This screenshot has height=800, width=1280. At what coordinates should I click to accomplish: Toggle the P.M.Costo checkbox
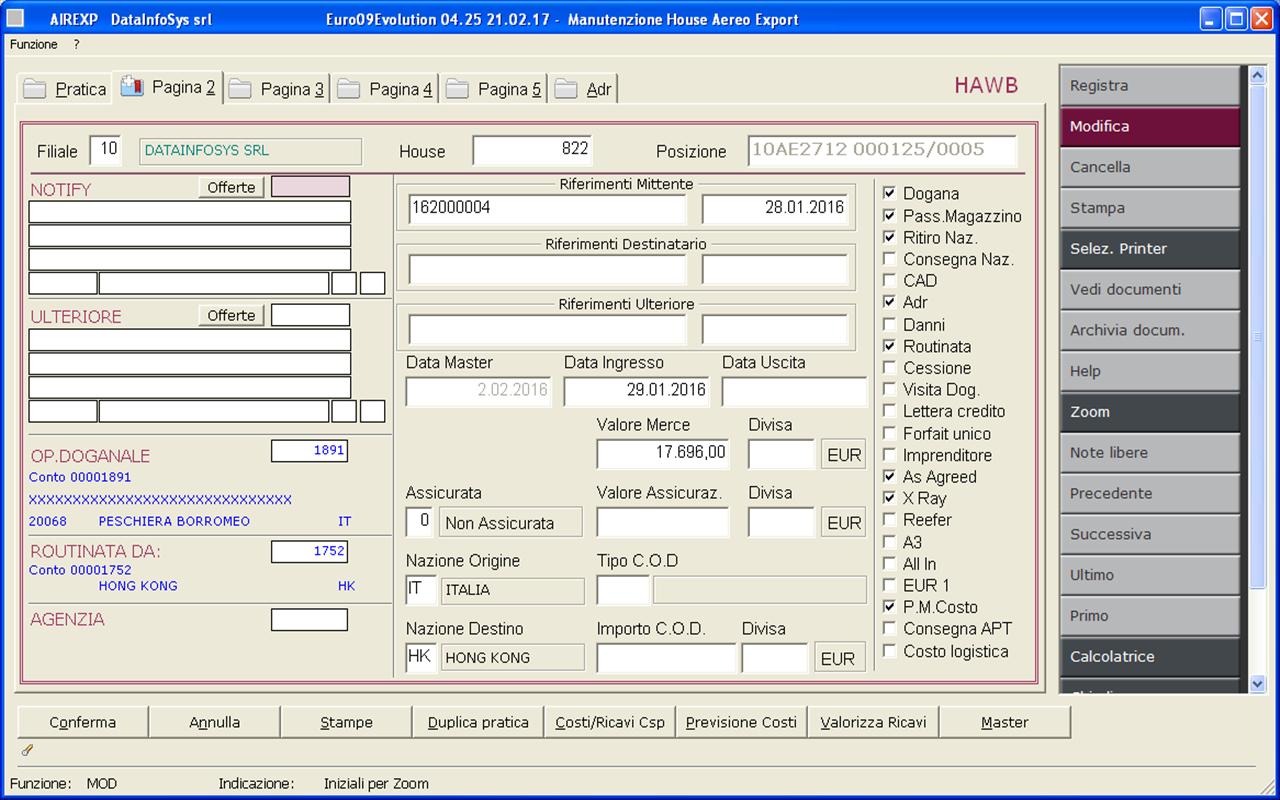click(890, 607)
